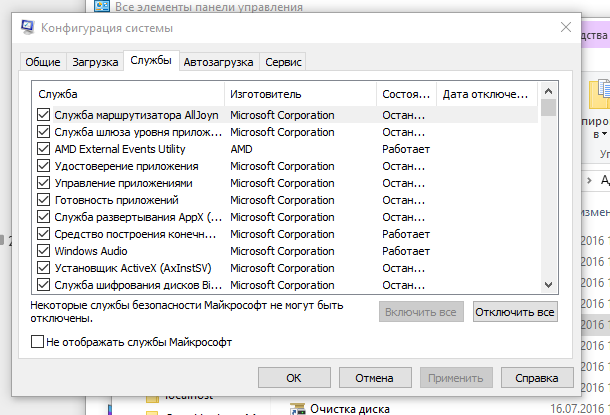Uncheck Служба развертывания AppX checkbox
Viewport: 610px width, 415px height.
[43, 217]
